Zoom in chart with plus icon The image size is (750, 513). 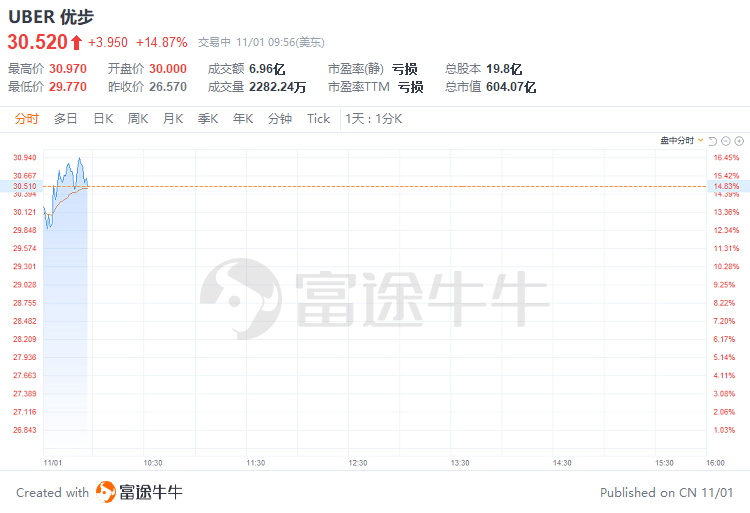(739, 141)
